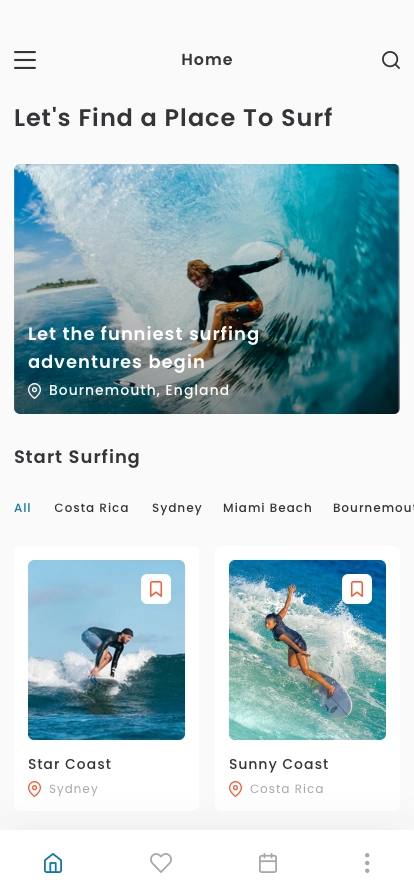Open the hamburger menu
Screen dimensions: 414x896
click(25, 60)
